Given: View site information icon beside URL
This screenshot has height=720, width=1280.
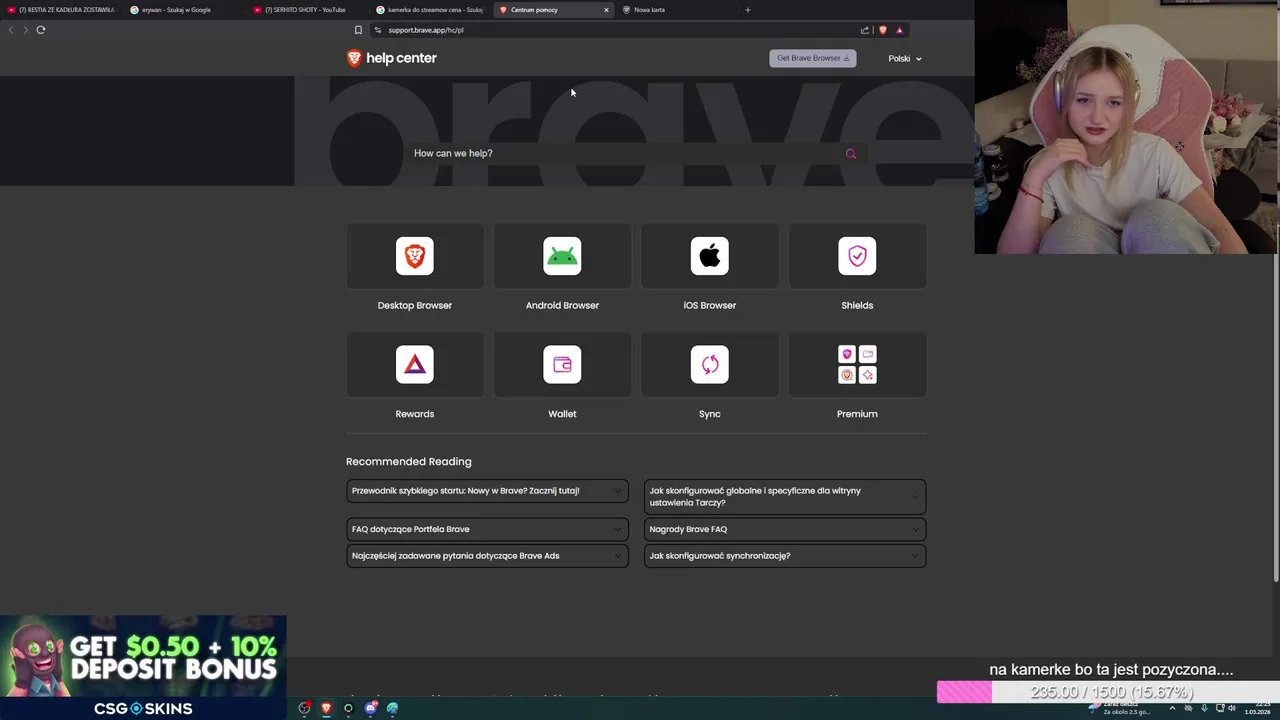Looking at the screenshot, I should (x=377, y=30).
